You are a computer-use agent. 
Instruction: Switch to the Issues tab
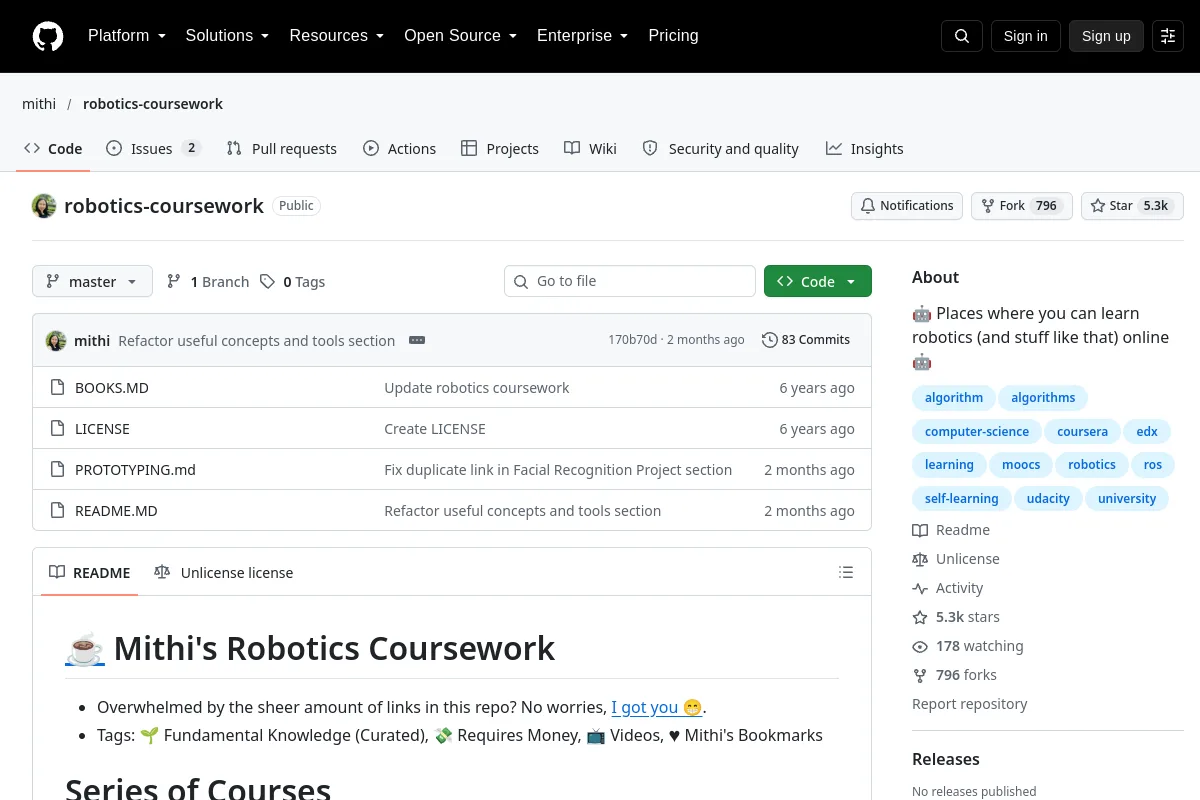pyautogui.click(x=154, y=149)
